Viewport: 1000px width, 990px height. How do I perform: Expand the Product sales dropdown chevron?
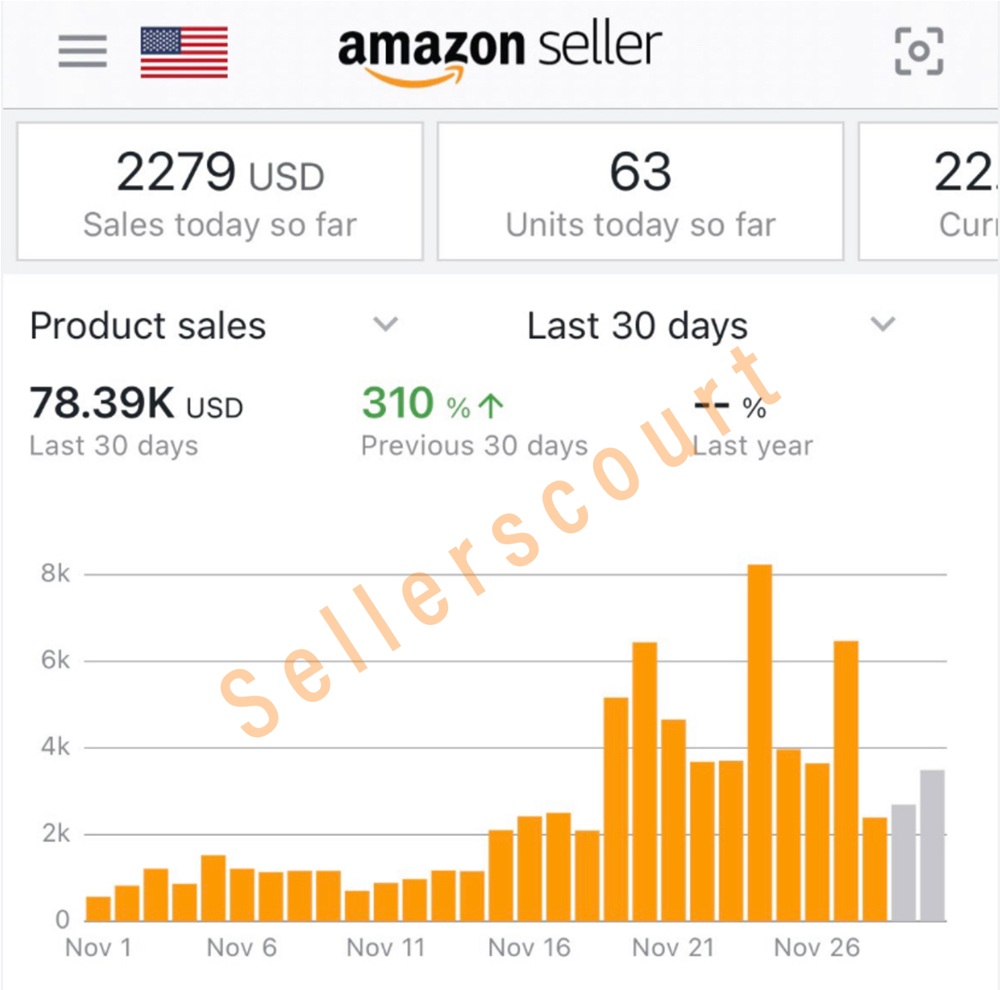tap(386, 325)
